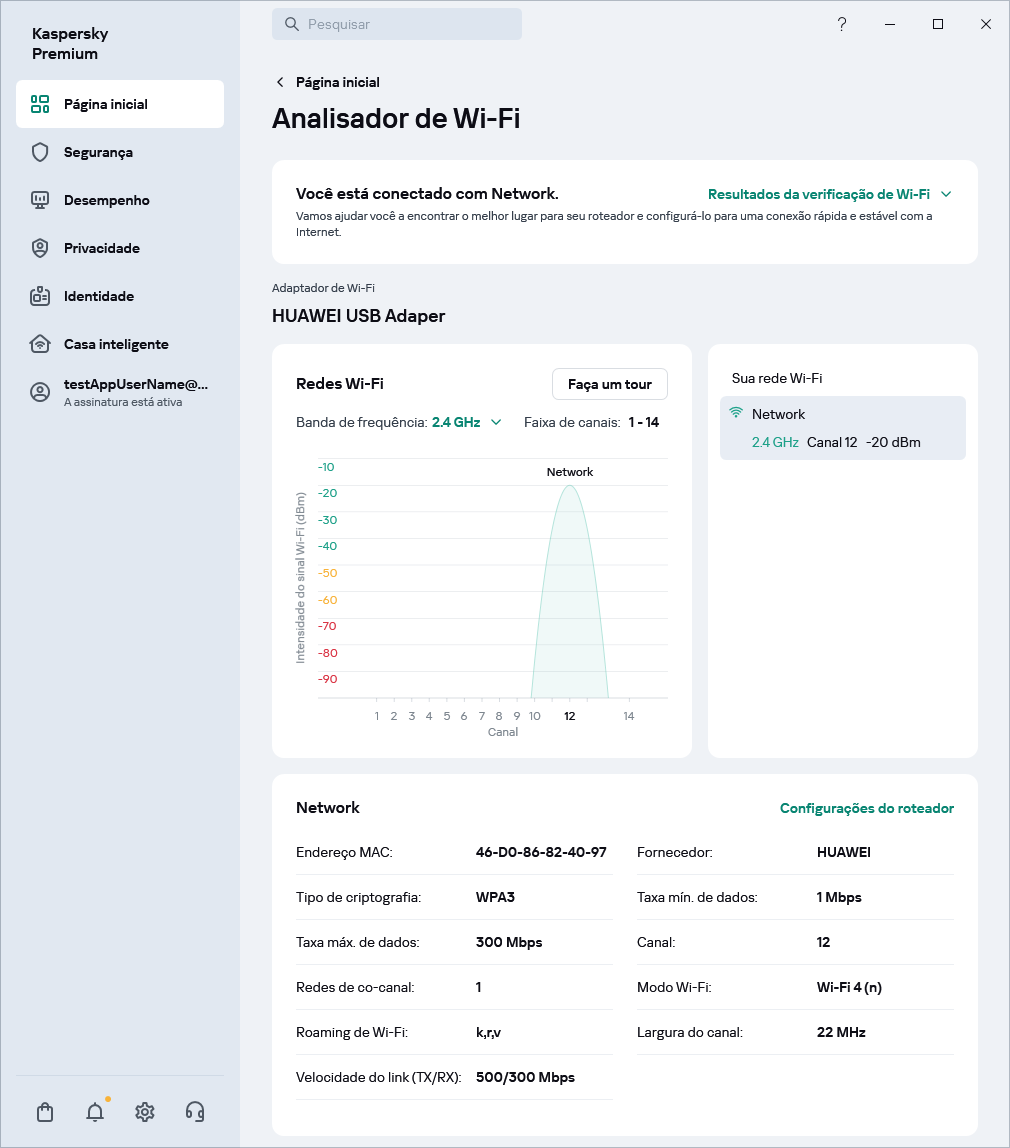Open the Segurança section icon
Screen dimensions: 1010x1148
pos(40,152)
